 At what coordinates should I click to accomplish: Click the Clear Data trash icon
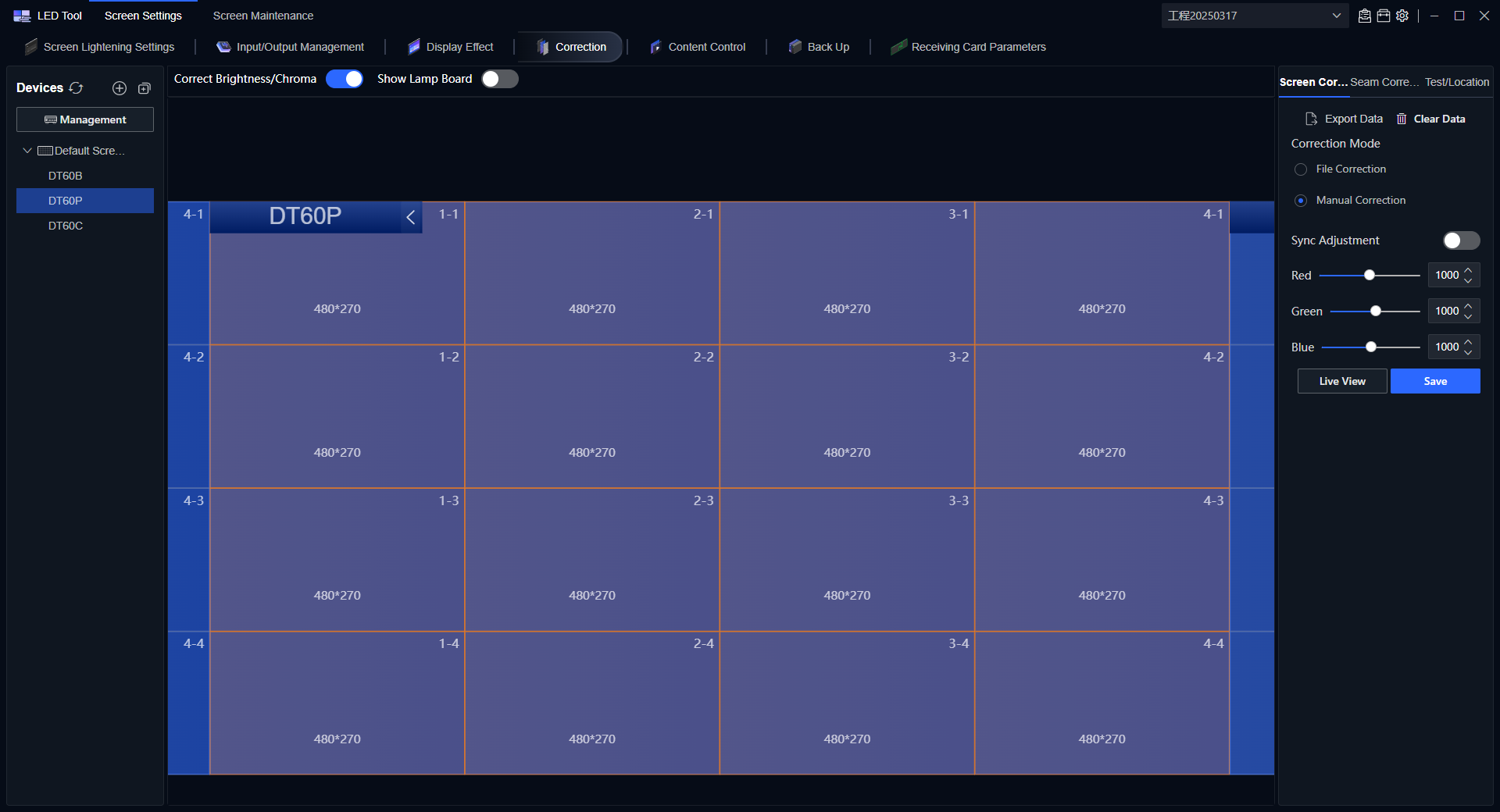tap(1402, 119)
